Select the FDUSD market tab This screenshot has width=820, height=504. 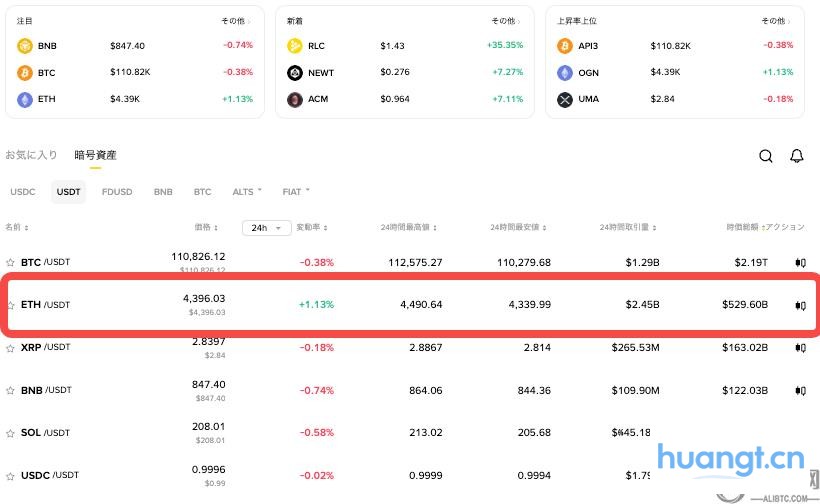coord(117,191)
